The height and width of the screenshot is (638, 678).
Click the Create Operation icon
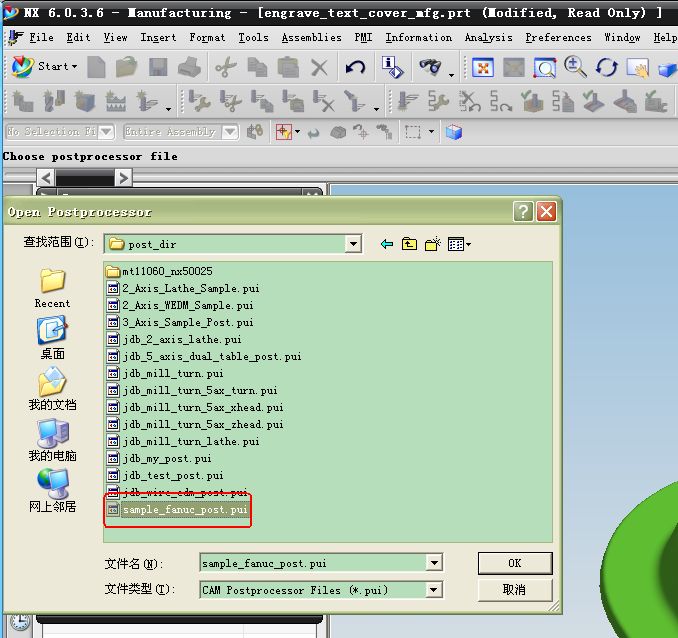point(147,101)
